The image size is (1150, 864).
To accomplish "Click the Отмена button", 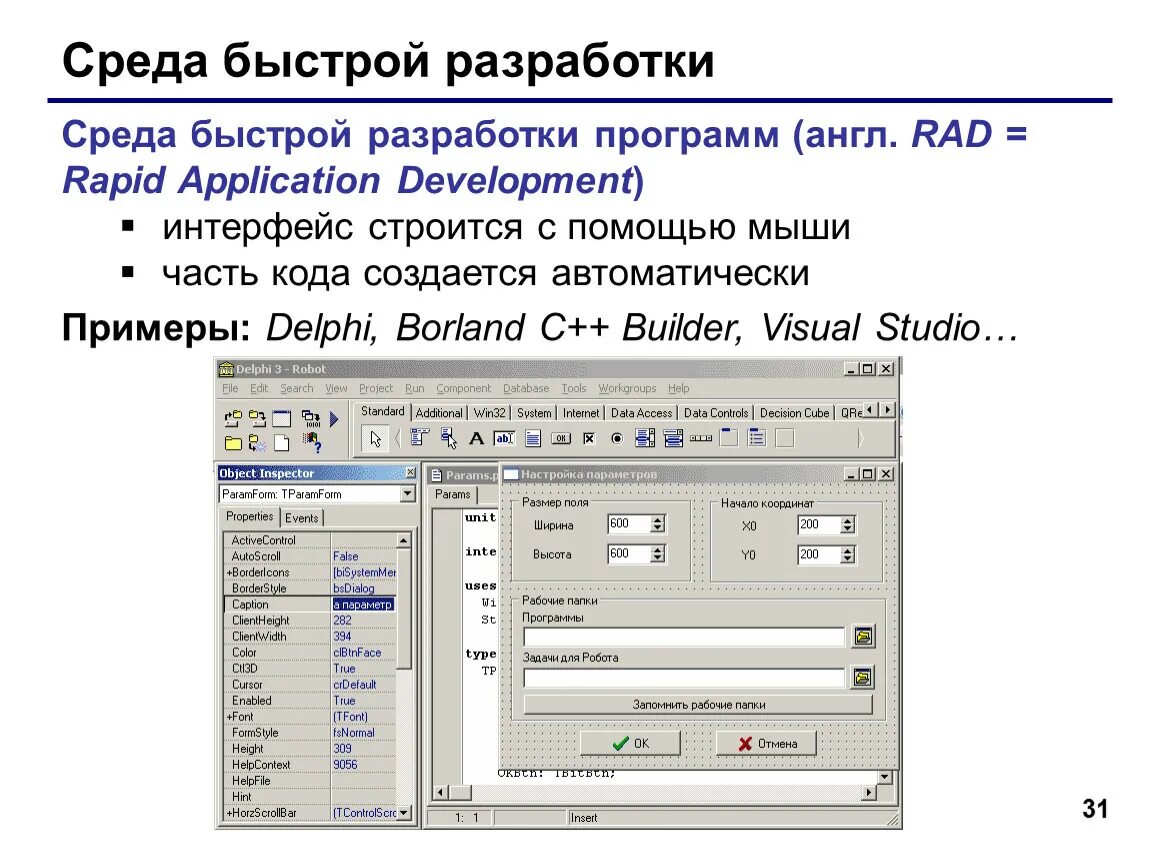I will pos(766,744).
